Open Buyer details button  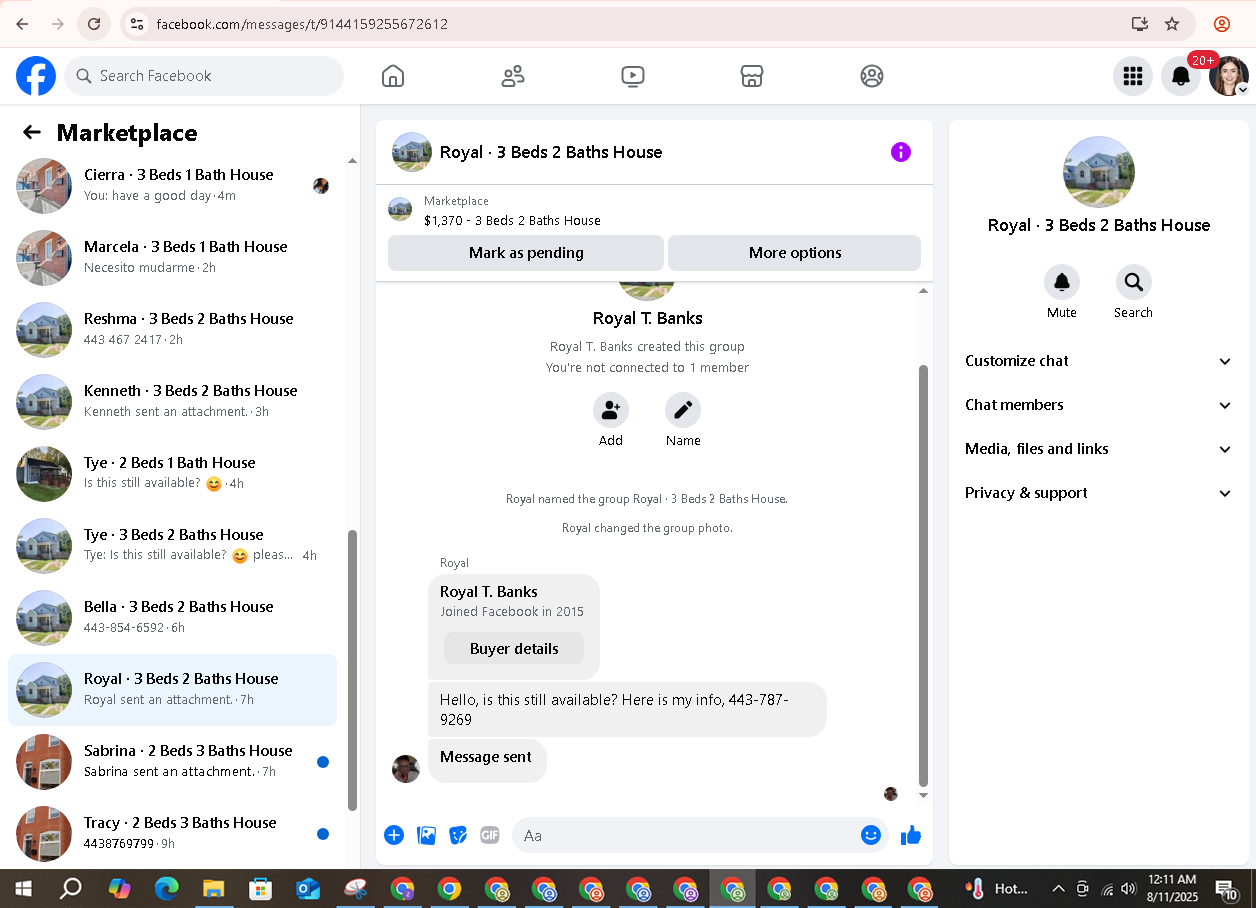[514, 648]
